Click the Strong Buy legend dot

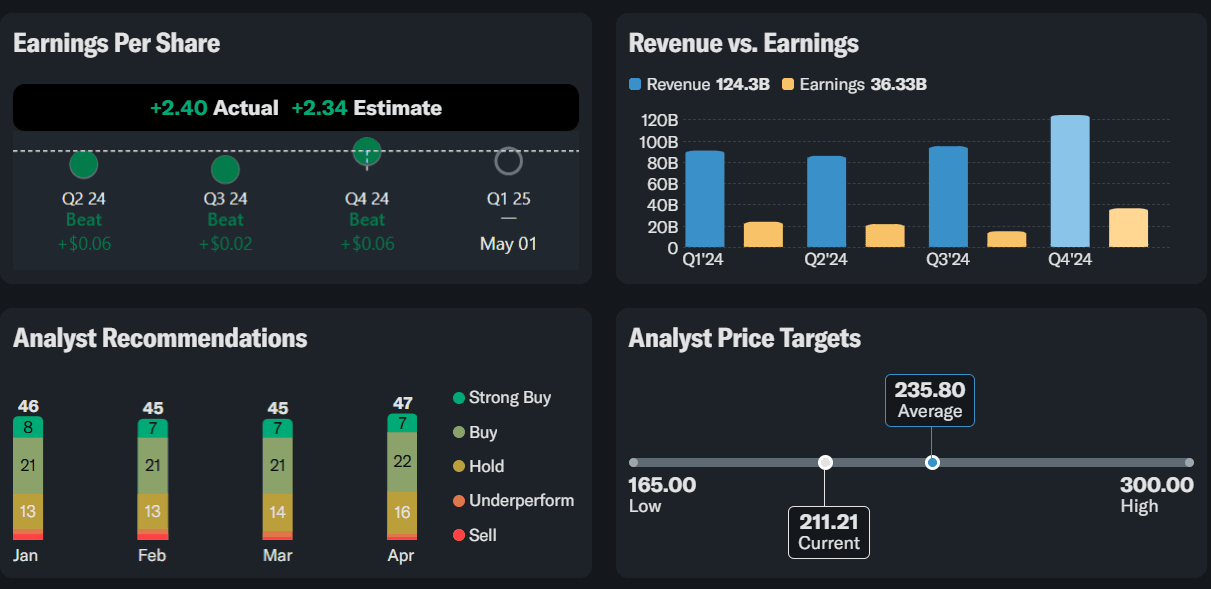tap(459, 398)
